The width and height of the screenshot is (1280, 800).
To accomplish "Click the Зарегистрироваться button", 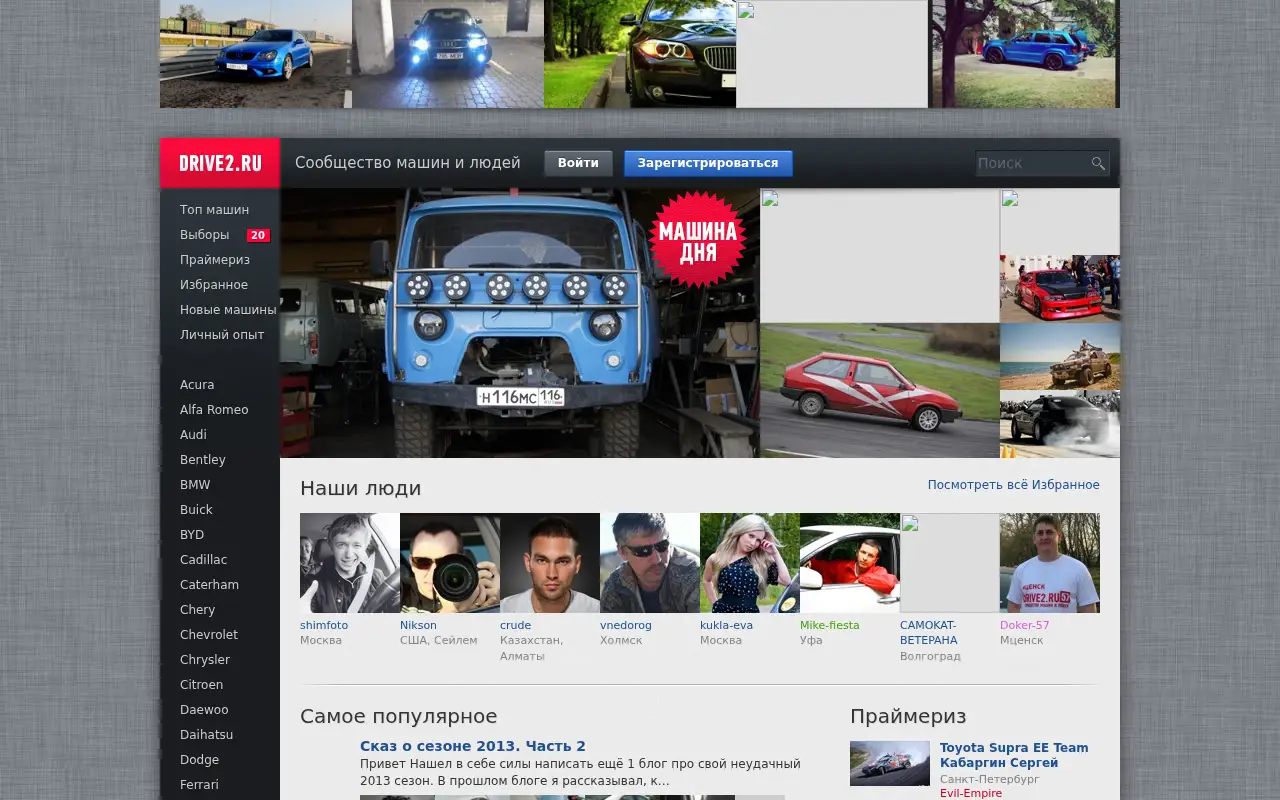I will [x=708, y=163].
